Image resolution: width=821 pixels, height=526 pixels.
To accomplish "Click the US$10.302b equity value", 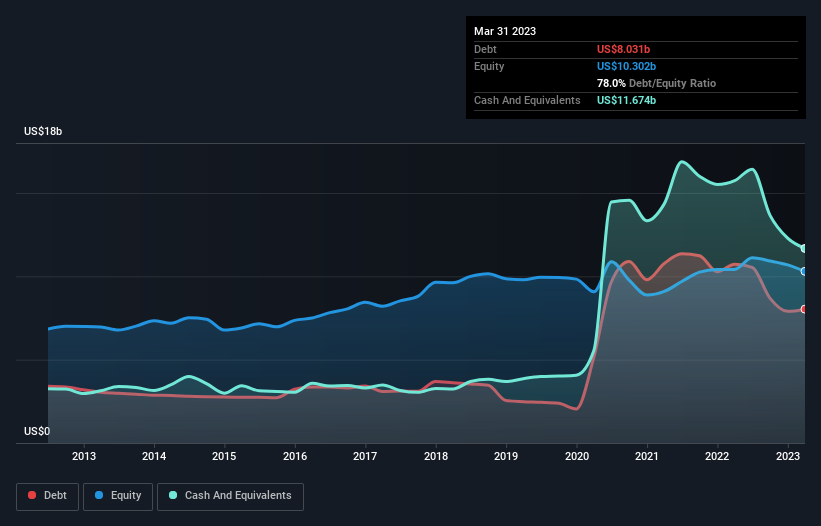I will 626,66.
